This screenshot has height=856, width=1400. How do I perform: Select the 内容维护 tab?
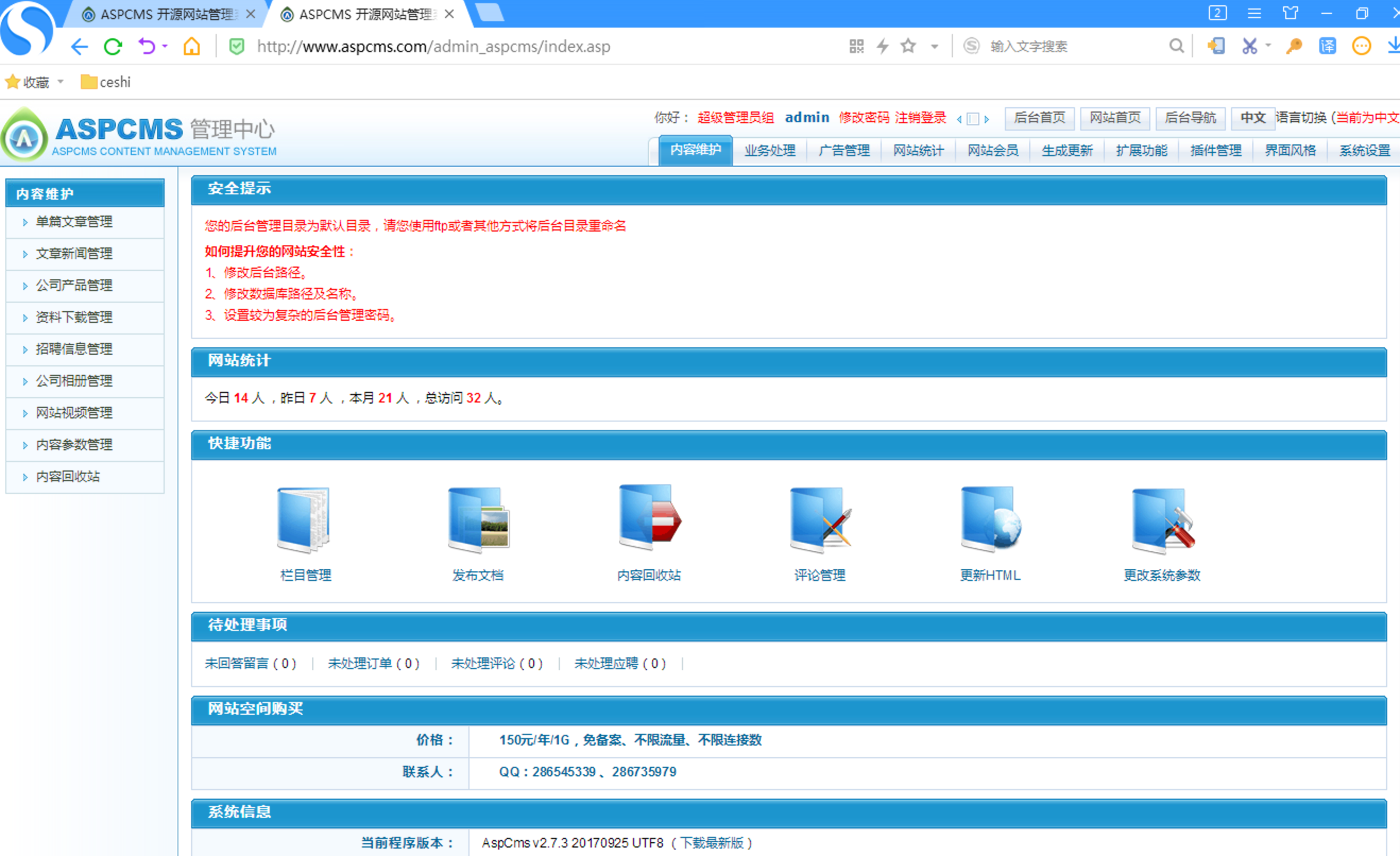coord(695,150)
